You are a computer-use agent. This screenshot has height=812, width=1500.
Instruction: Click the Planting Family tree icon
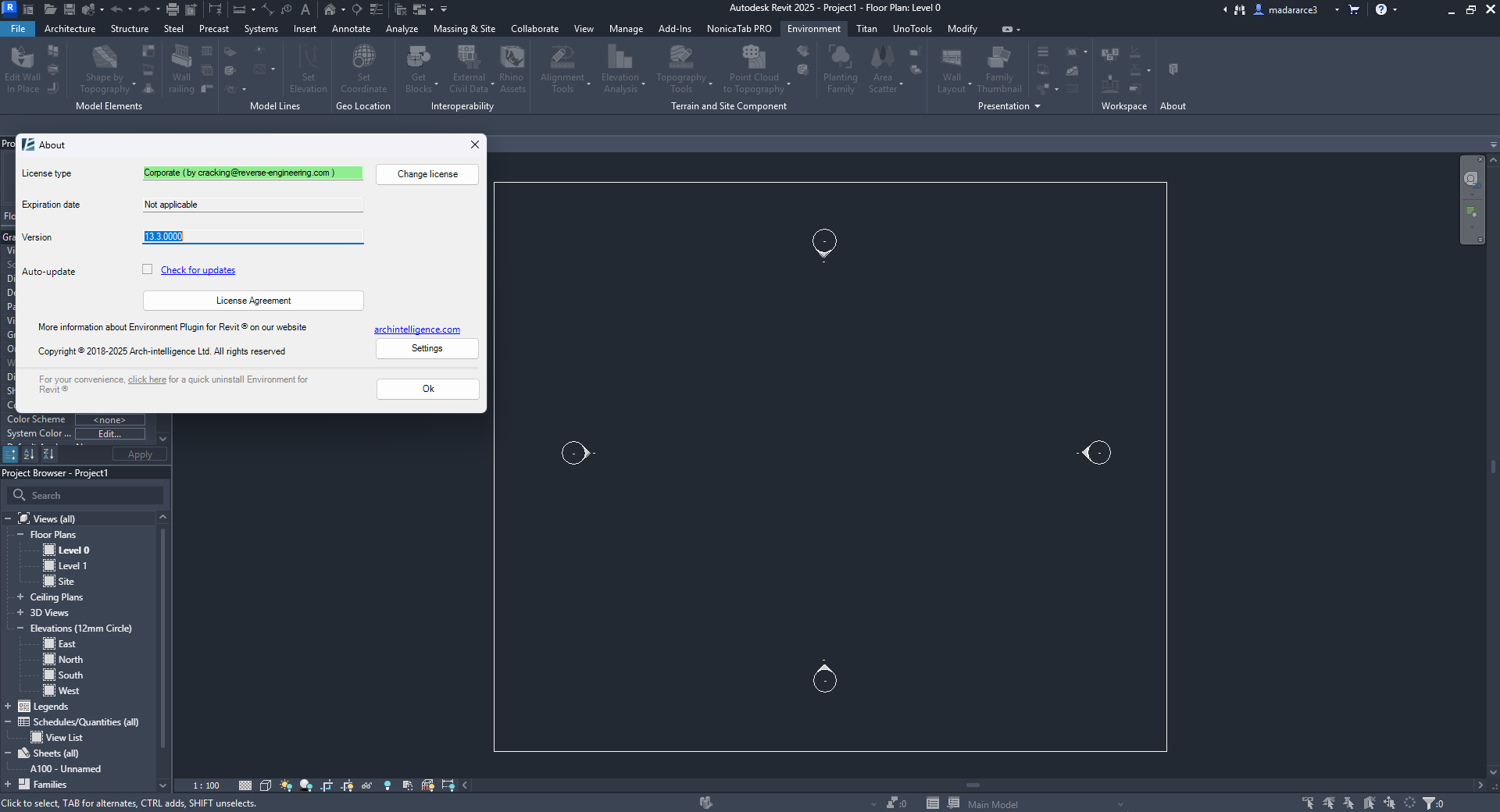click(x=840, y=57)
